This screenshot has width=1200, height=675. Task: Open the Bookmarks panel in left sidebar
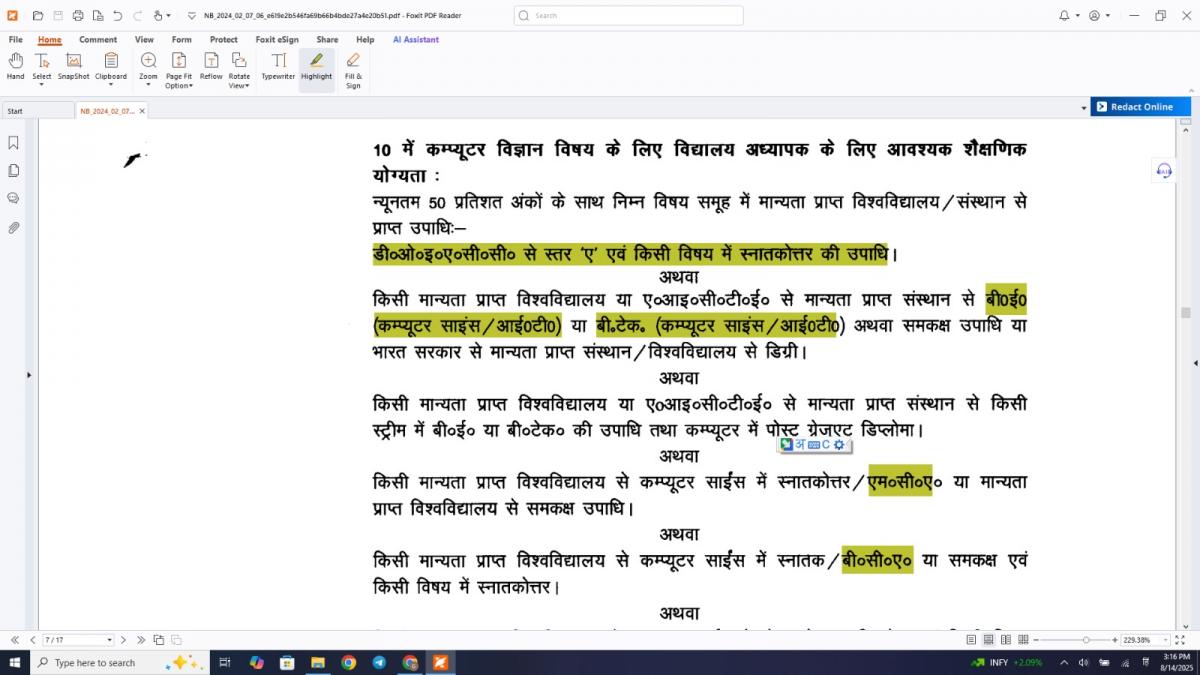click(14, 143)
